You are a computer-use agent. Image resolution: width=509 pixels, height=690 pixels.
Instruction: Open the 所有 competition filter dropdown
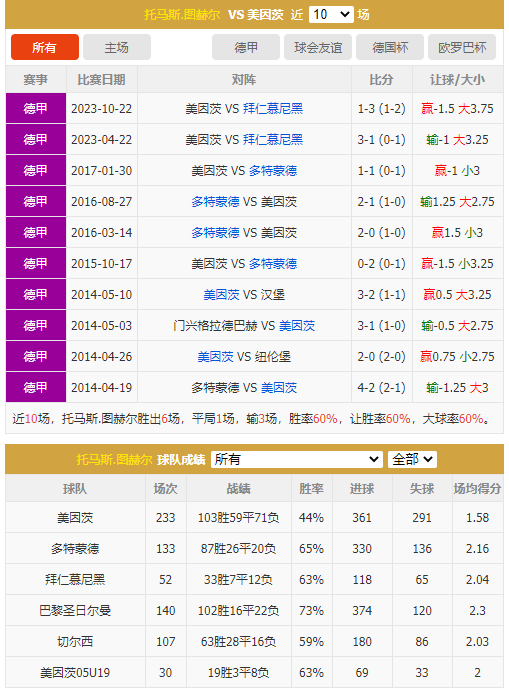[297, 459]
